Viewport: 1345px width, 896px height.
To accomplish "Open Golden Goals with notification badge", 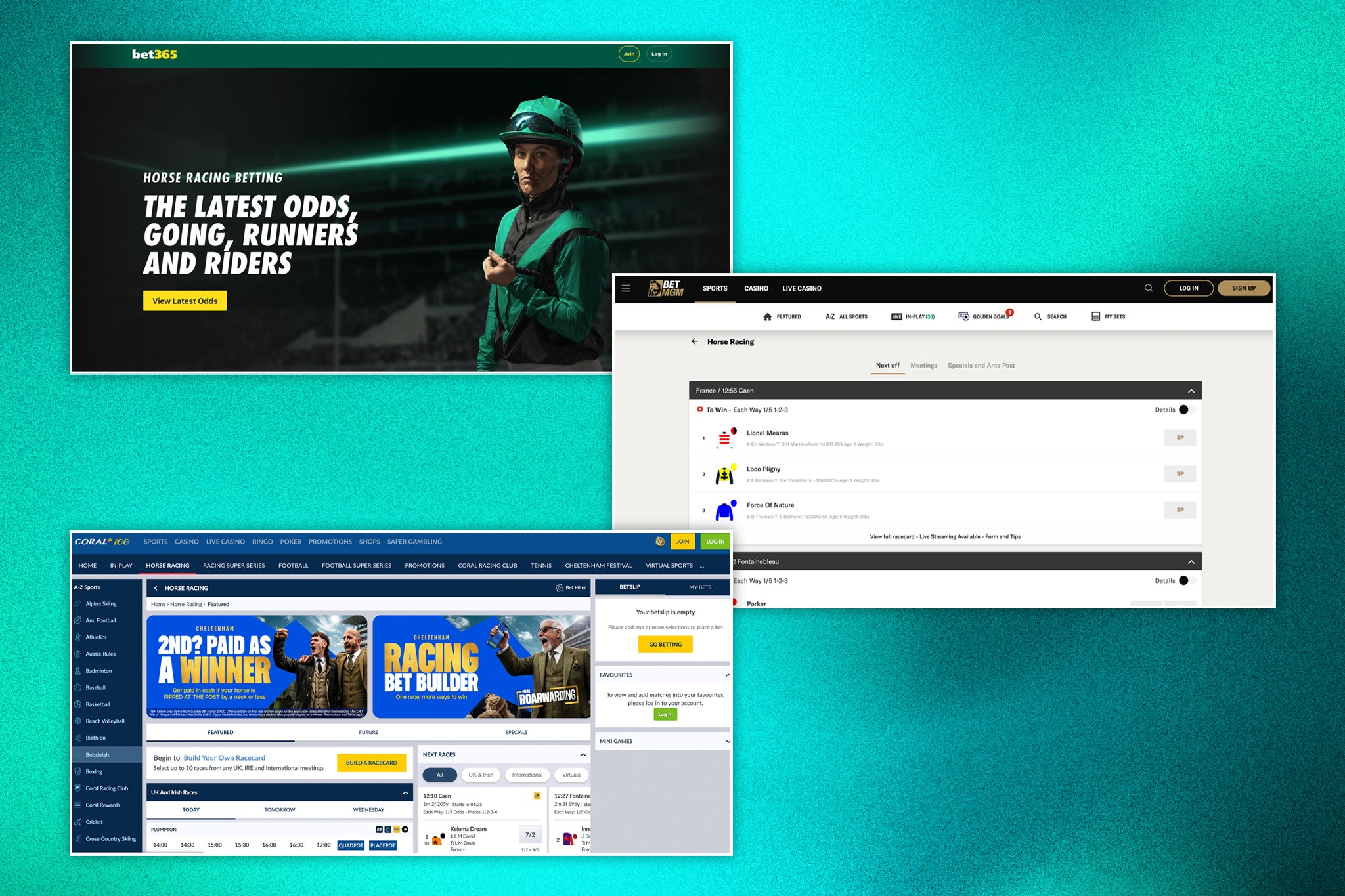I will (985, 316).
